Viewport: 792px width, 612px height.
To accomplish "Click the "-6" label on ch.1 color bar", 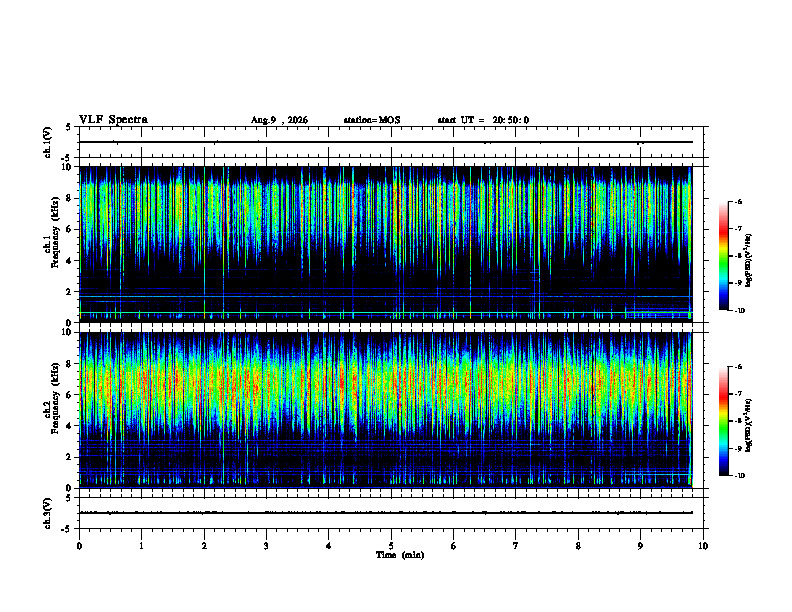I will pyautogui.click(x=738, y=201).
